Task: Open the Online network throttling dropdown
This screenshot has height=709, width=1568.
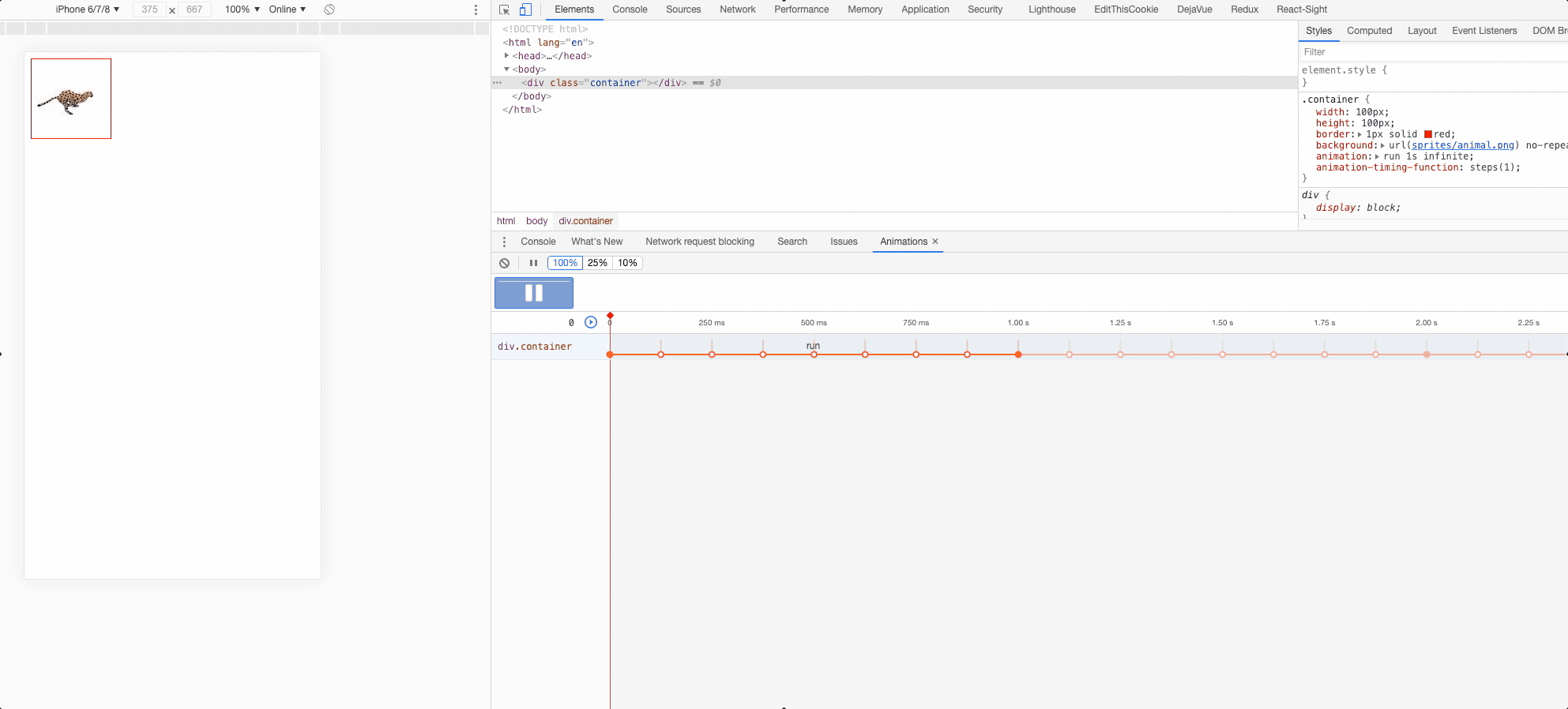Action: click(x=287, y=9)
